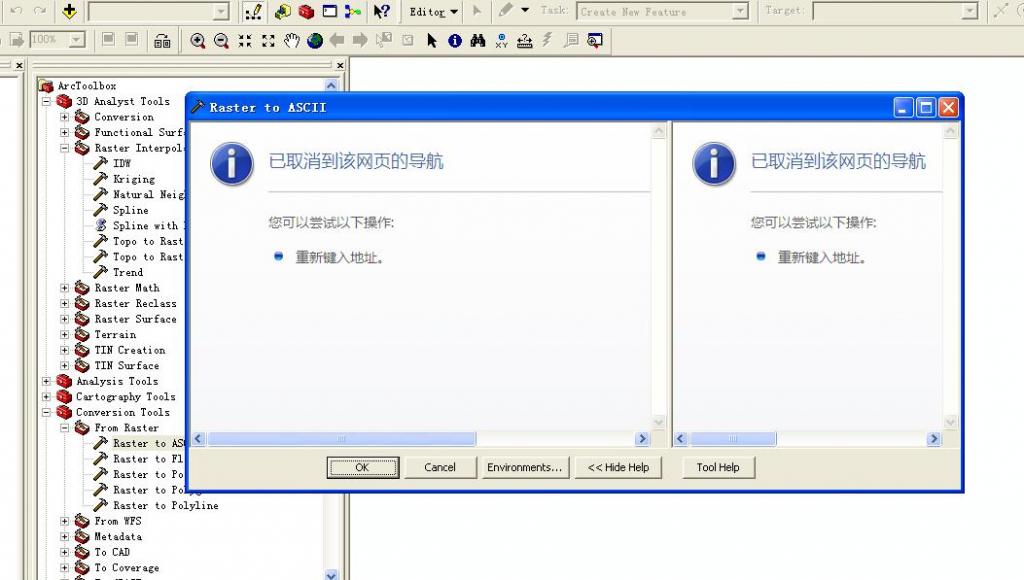Choose the Select Elements arrow tool
This screenshot has height=580, width=1024.
coord(432,40)
